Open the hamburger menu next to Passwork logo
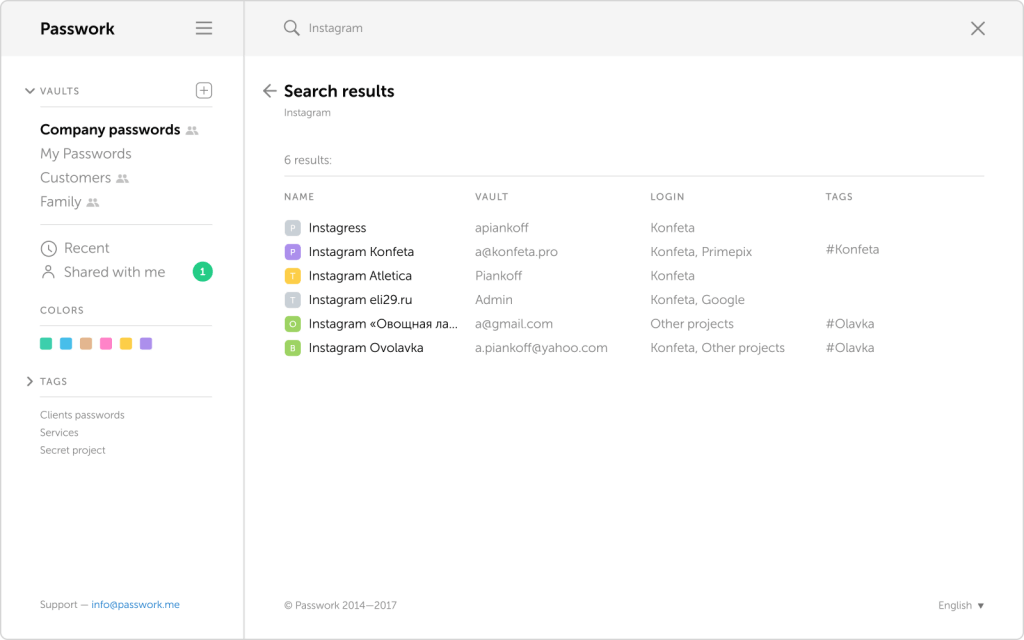The height and width of the screenshot is (640, 1024). [x=203, y=28]
